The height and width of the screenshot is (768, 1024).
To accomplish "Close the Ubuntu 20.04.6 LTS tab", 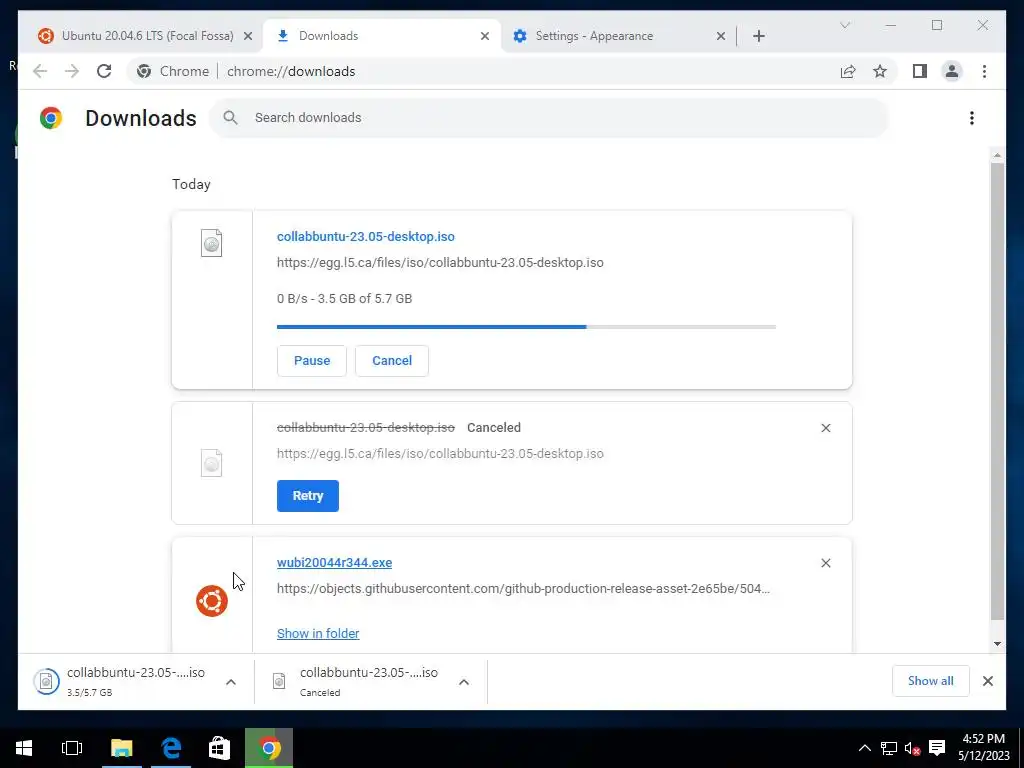I will 248,36.
